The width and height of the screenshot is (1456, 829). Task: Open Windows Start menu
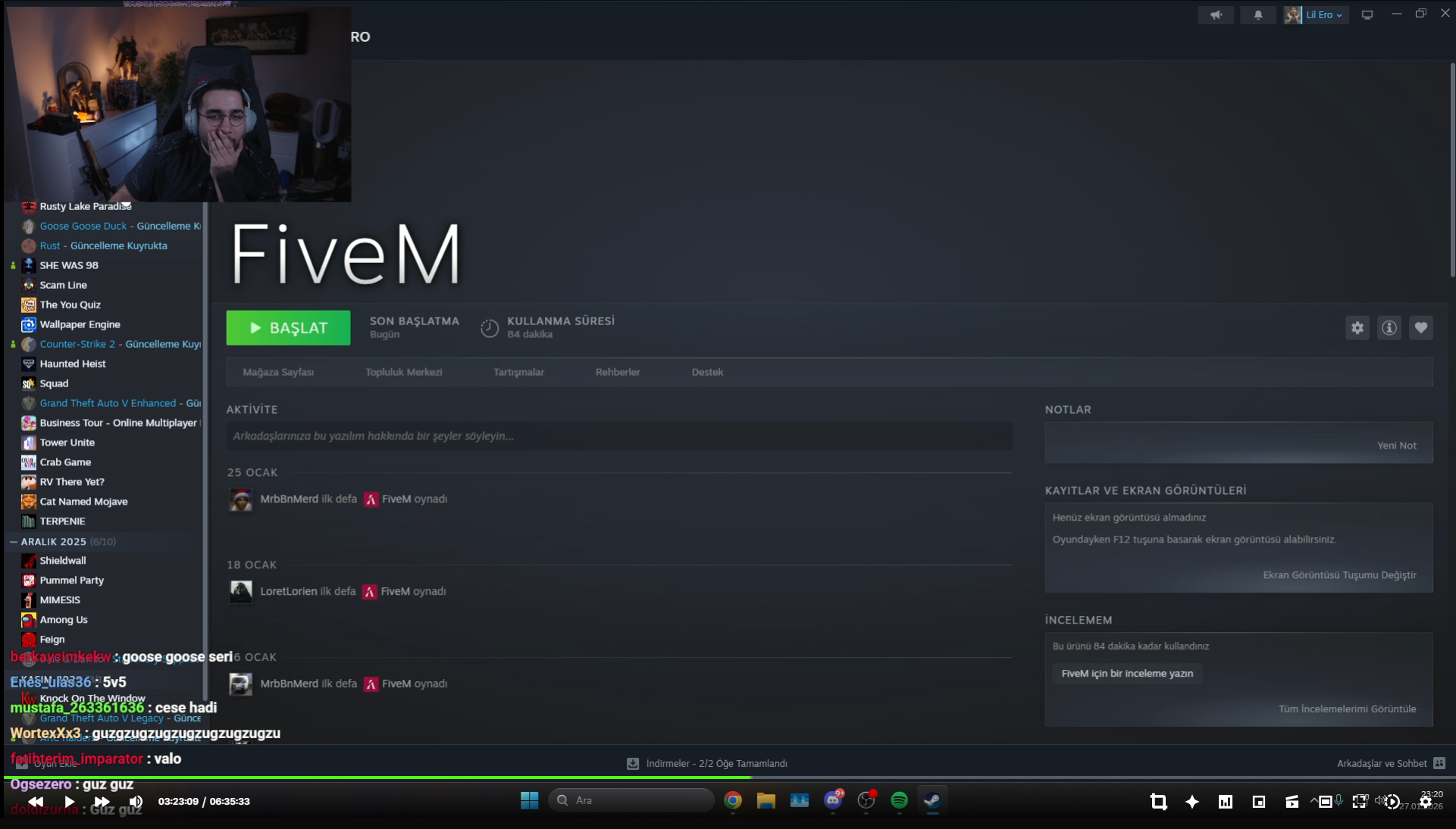pyautogui.click(x=529, y=800)
